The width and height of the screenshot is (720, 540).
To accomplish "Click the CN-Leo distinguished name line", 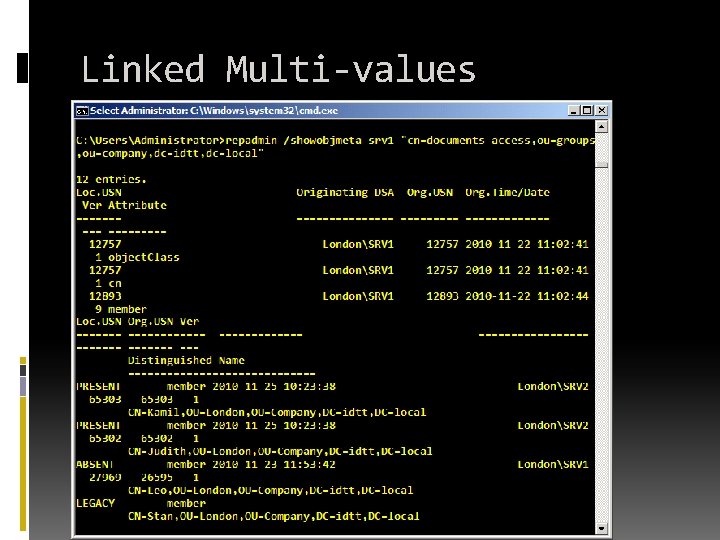I will click(270, 490).
